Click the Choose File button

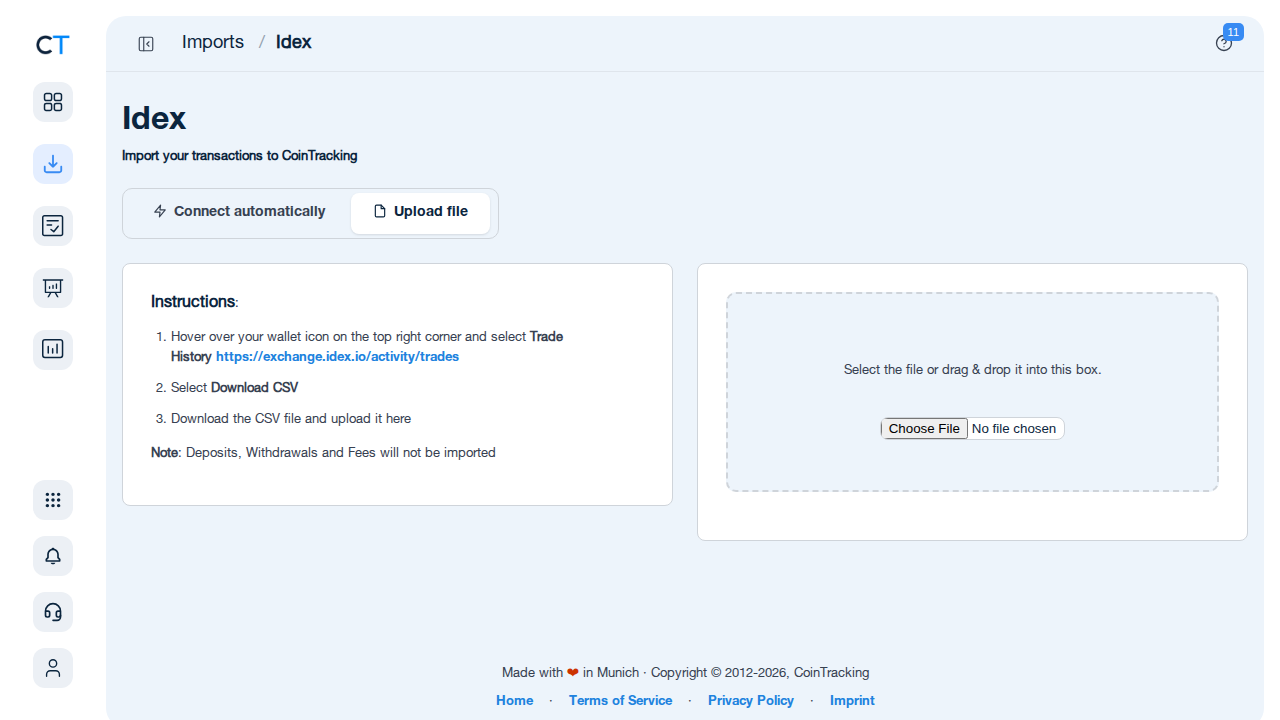point(924,429)
